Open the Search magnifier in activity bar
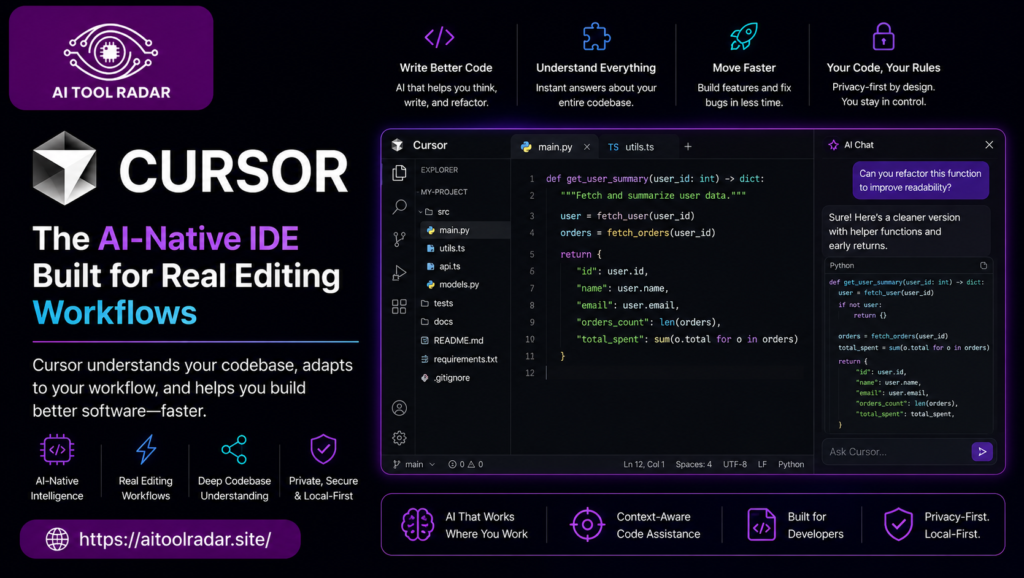Screen dimensions: 1024x578 pos(399,207)
